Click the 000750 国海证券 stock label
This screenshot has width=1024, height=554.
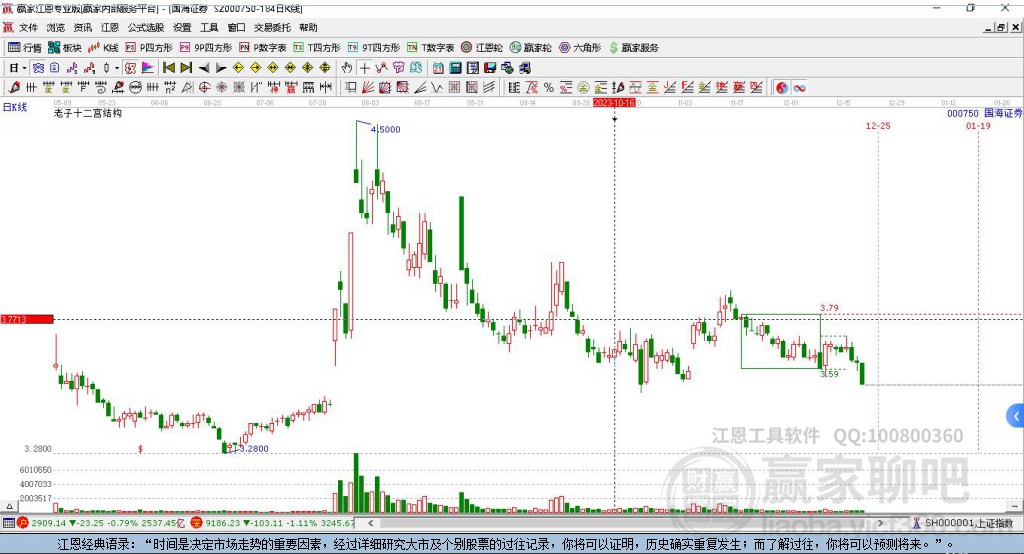984,113
